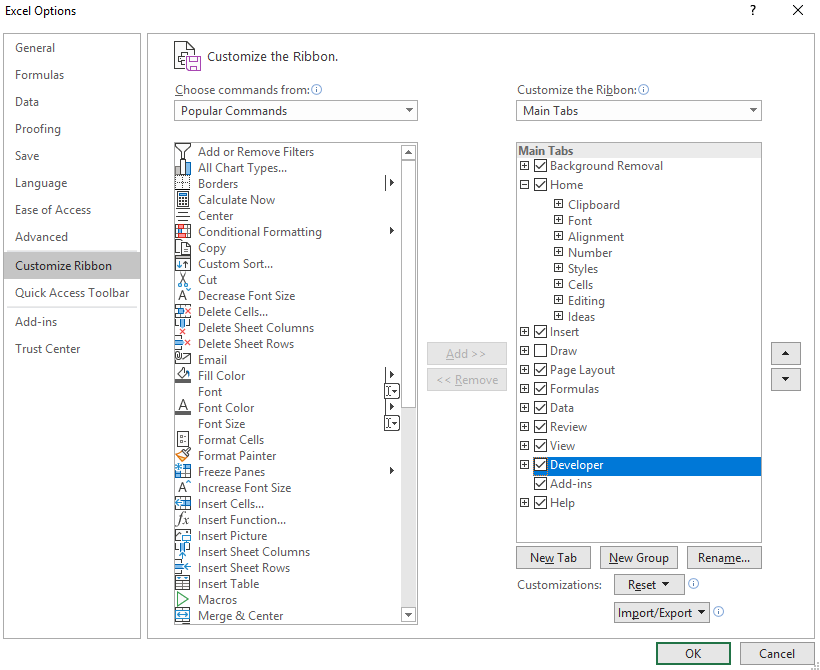Click the Rename... button
The image size is (820, 670).
point(724,558)
